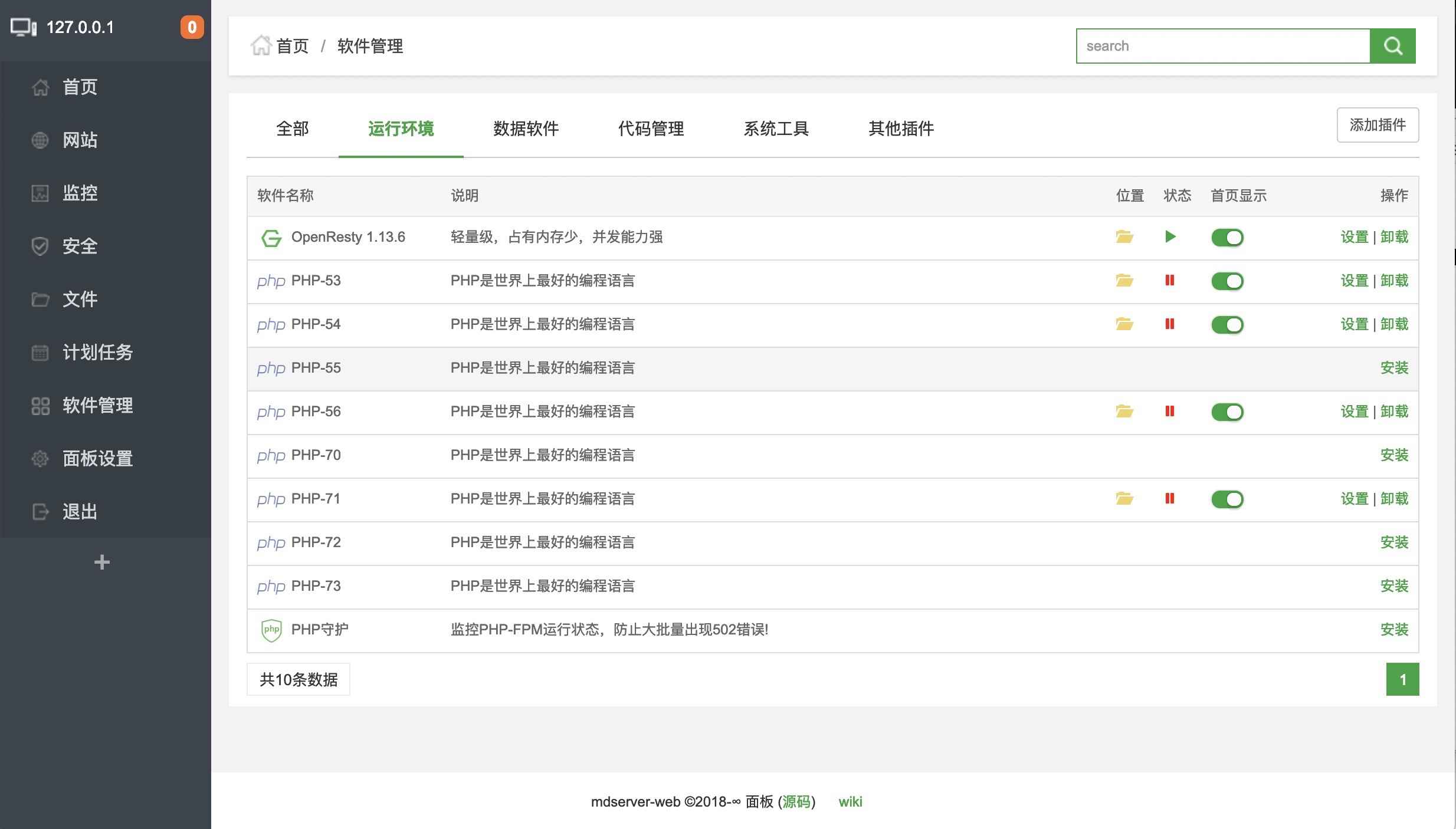Click the home icon in the breadcrumb

(260, 45)
